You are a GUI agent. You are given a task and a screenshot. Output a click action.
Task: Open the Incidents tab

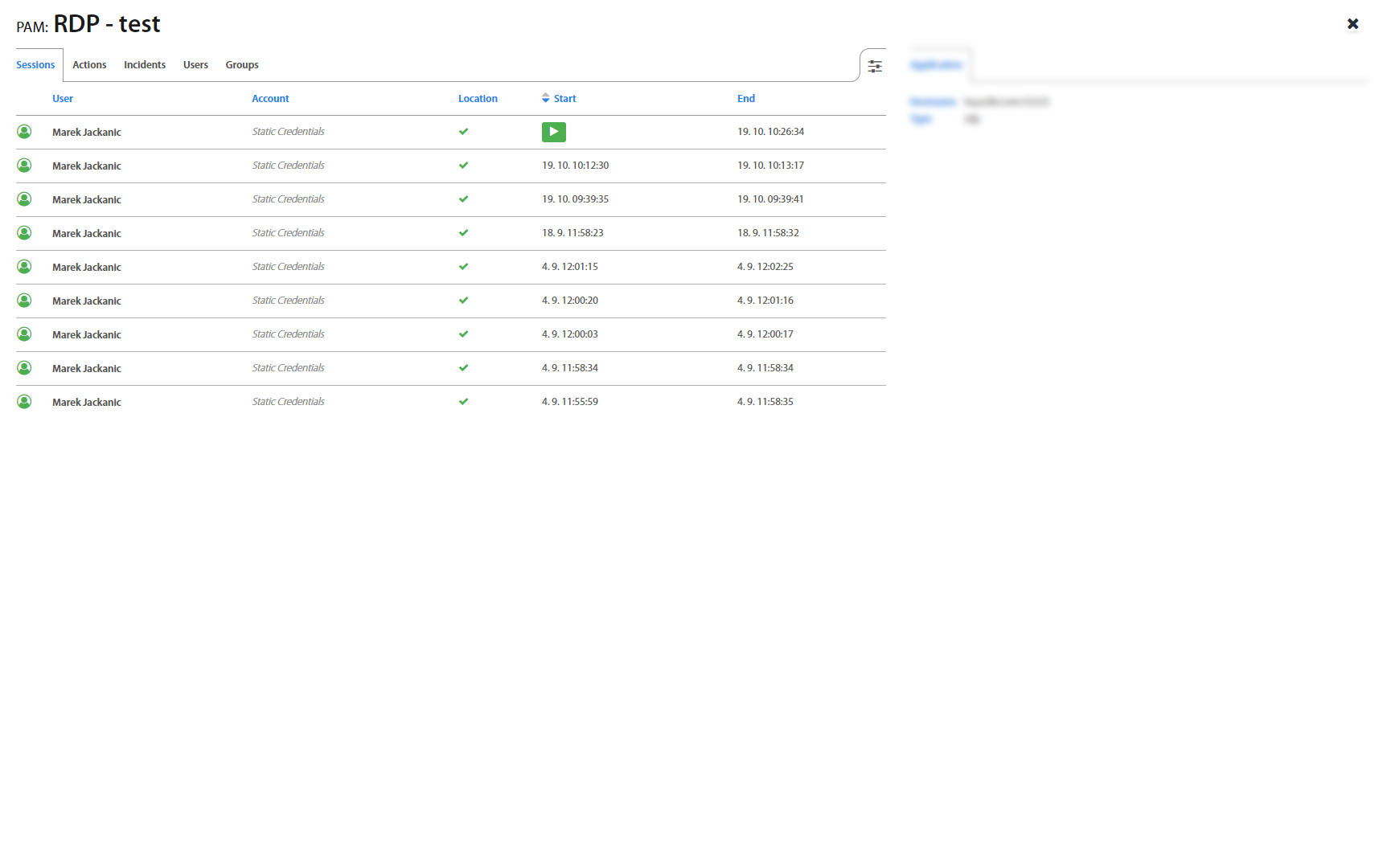[x=145, y=65]
